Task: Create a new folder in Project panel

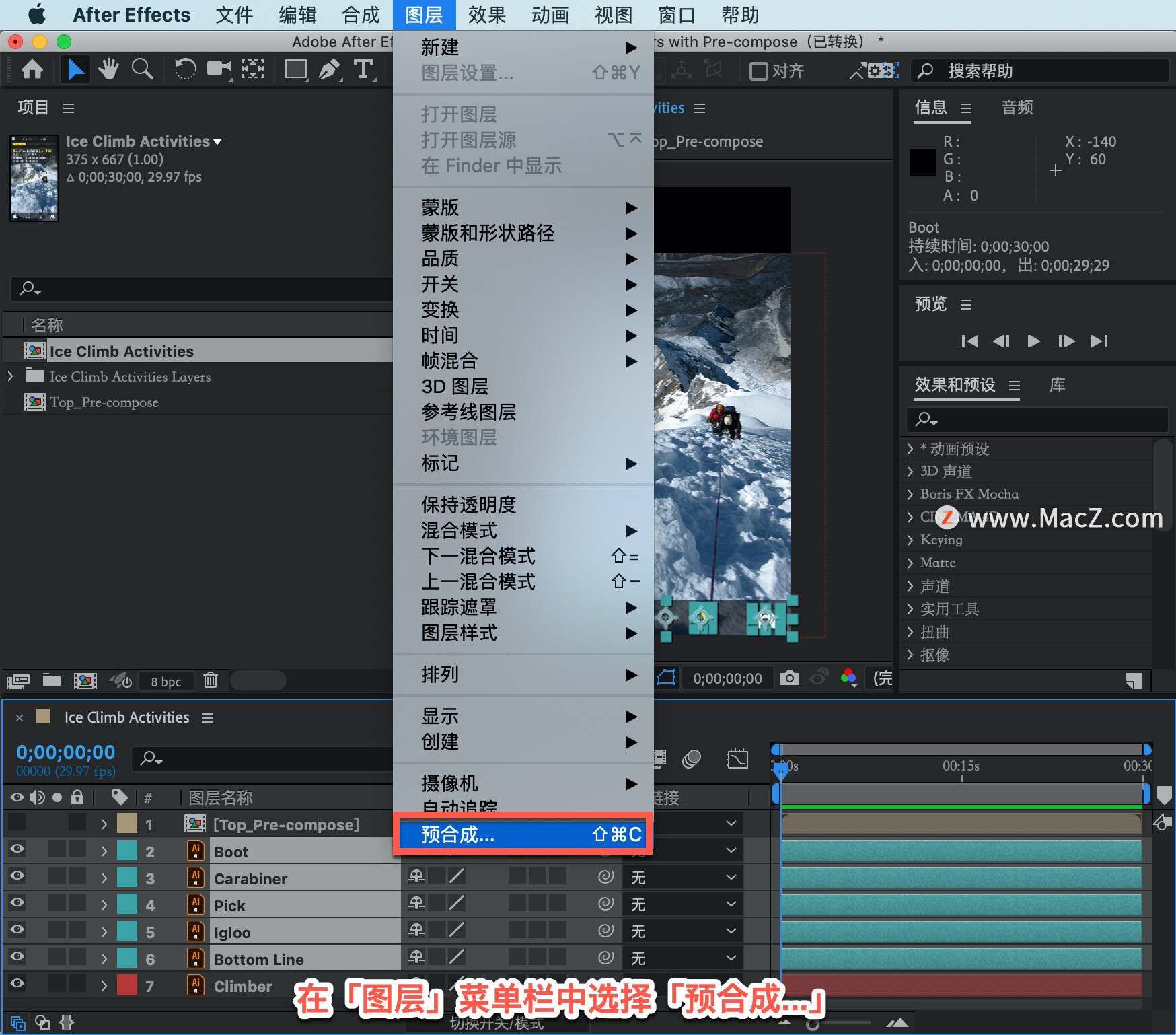Action: (52, 680)
